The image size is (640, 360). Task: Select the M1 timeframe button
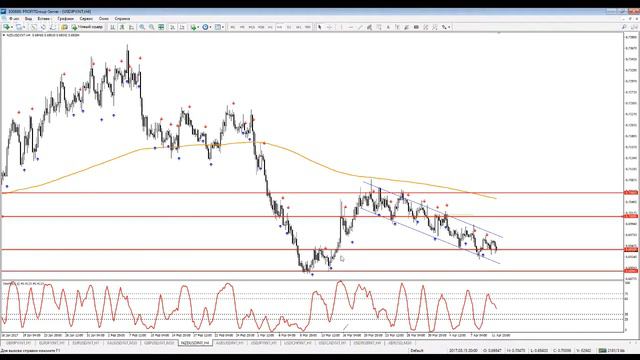click(233, 27)
